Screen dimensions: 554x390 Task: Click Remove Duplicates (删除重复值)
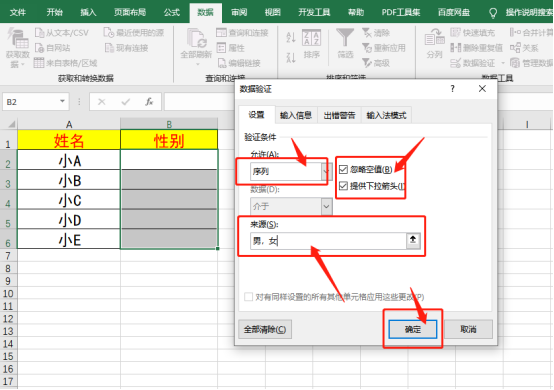point(477,48)
